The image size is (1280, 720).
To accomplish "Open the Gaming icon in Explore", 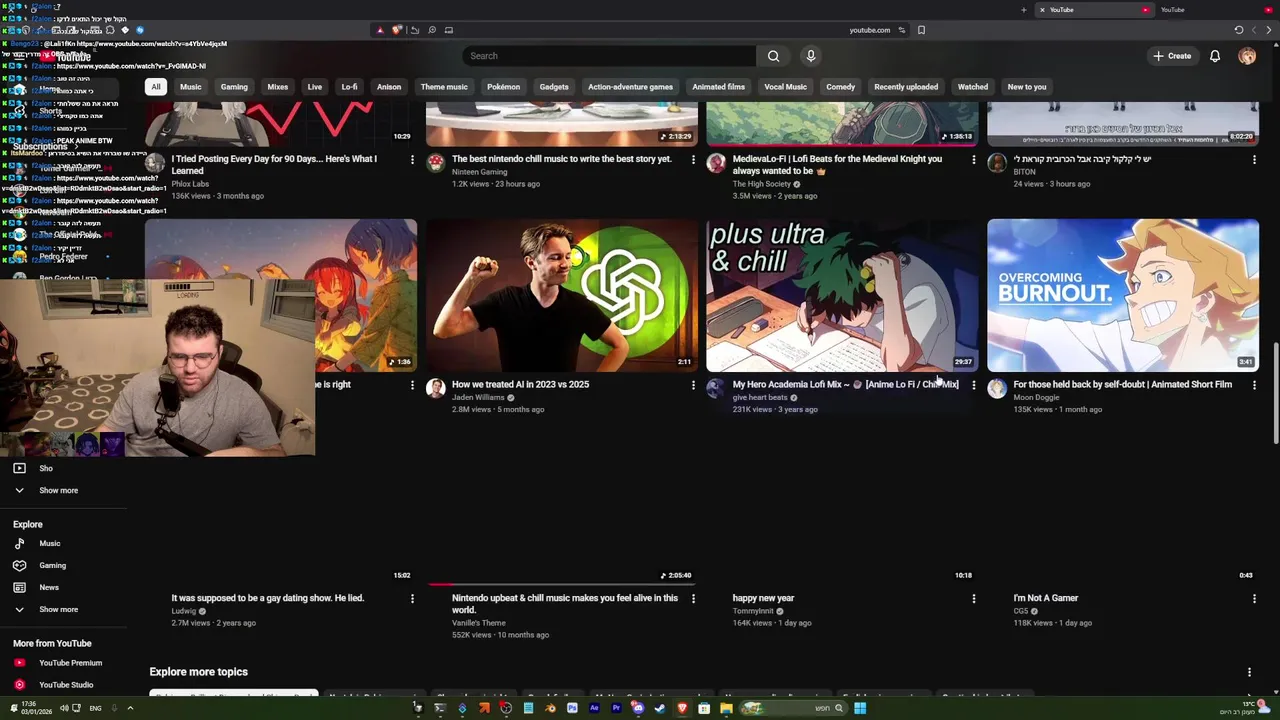I will tap(19, 566).
